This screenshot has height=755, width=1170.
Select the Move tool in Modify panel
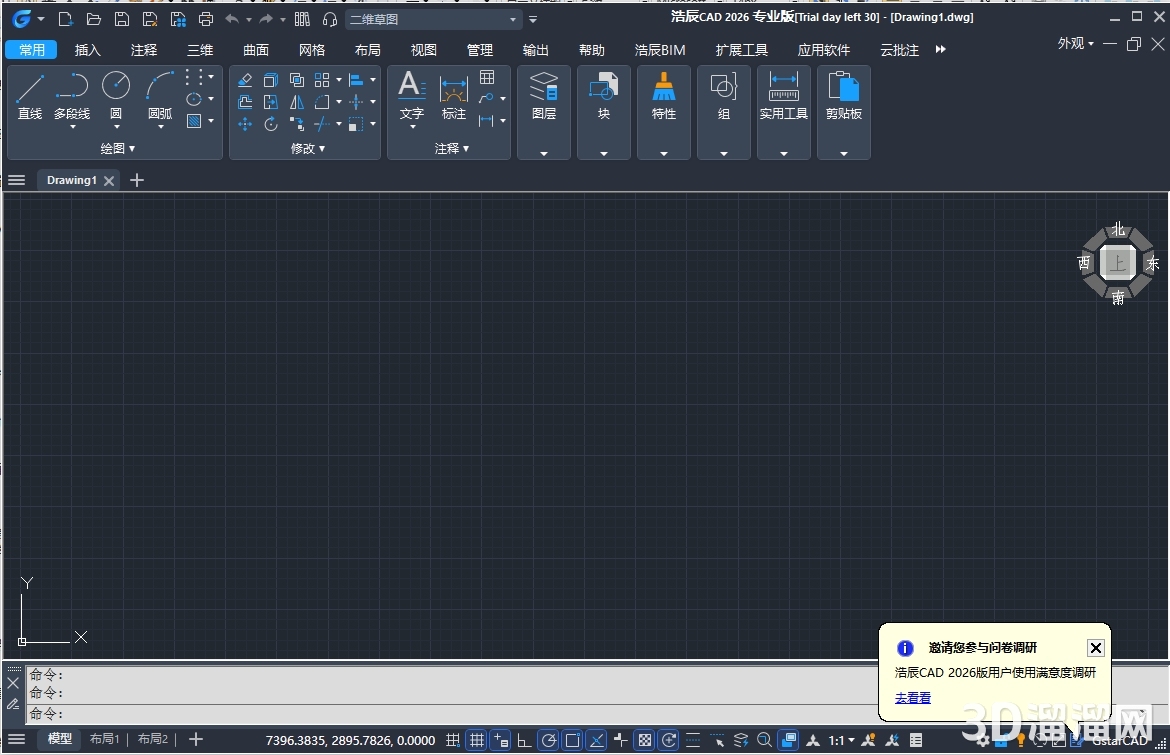coord(245,124)
